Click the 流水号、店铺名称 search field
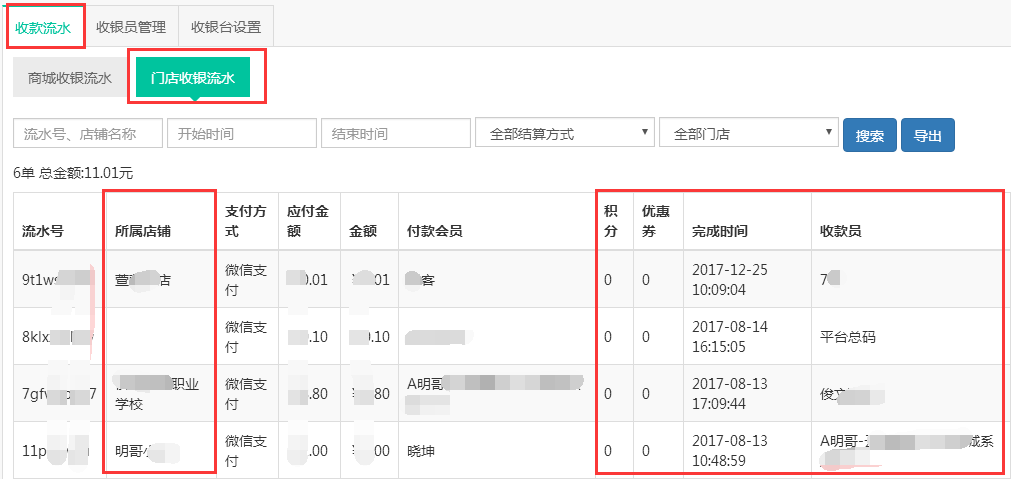 click(88, 133)
